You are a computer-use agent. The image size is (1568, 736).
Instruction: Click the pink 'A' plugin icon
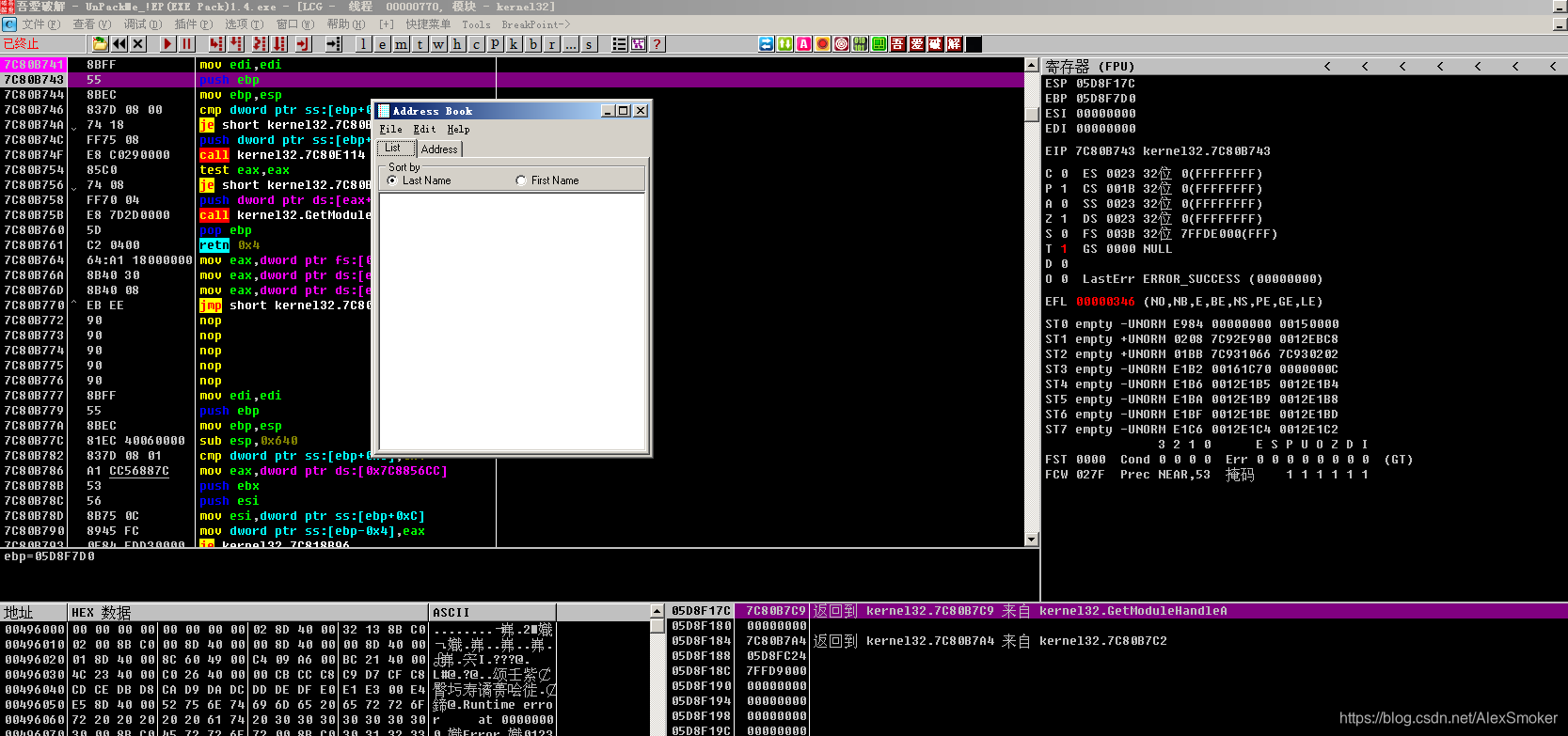803,44
